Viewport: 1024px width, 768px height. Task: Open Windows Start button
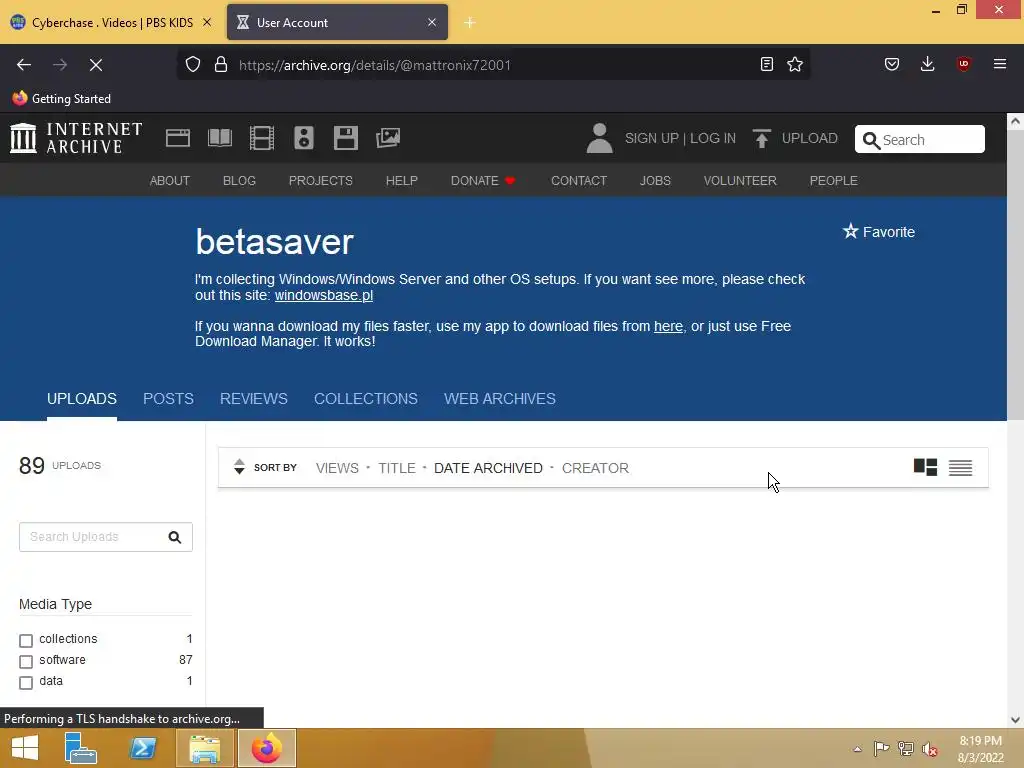pyautogui.click(x=25, y=748)
